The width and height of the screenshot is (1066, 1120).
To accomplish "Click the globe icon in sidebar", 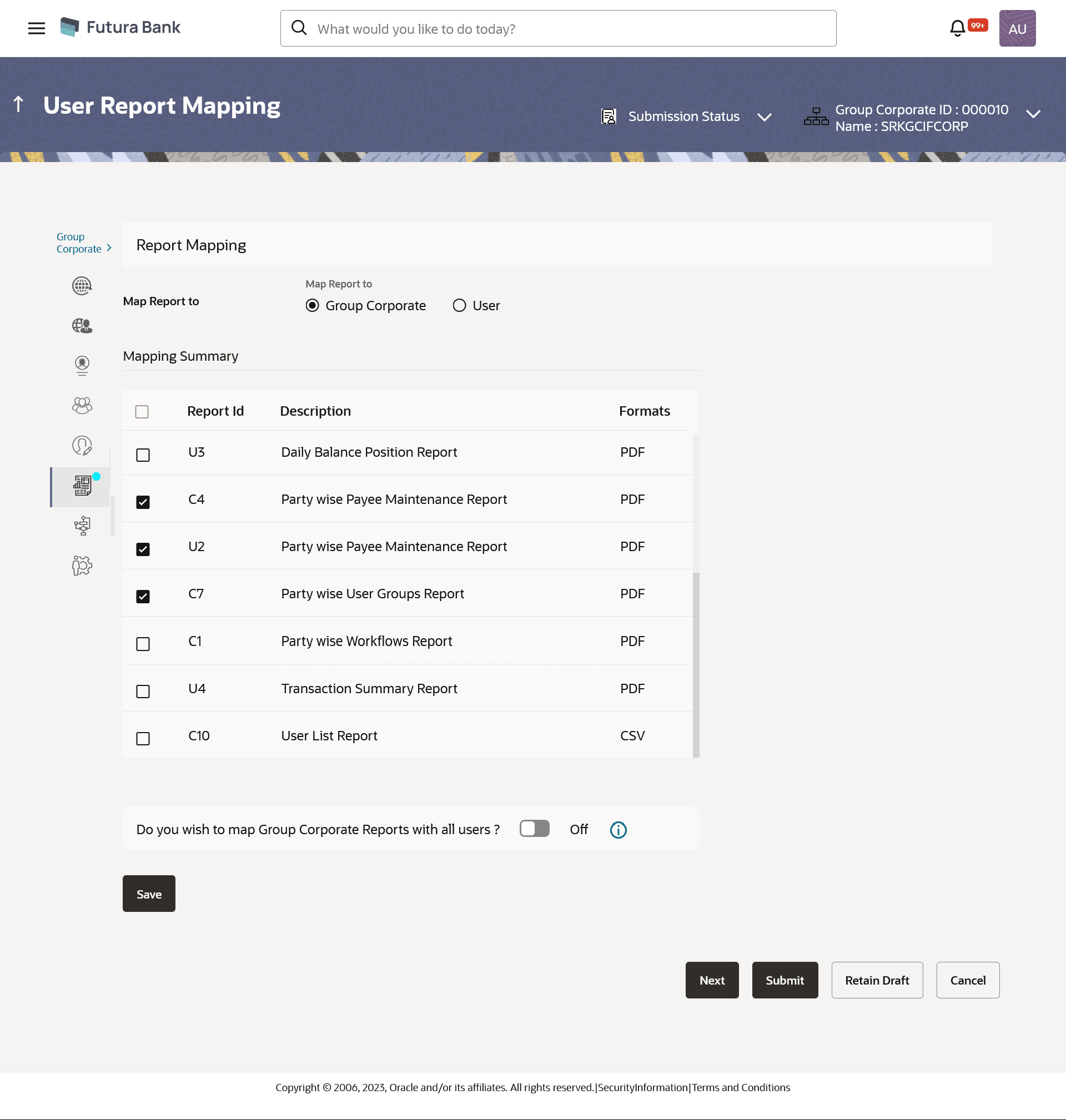I will click(x=82, y=286).
